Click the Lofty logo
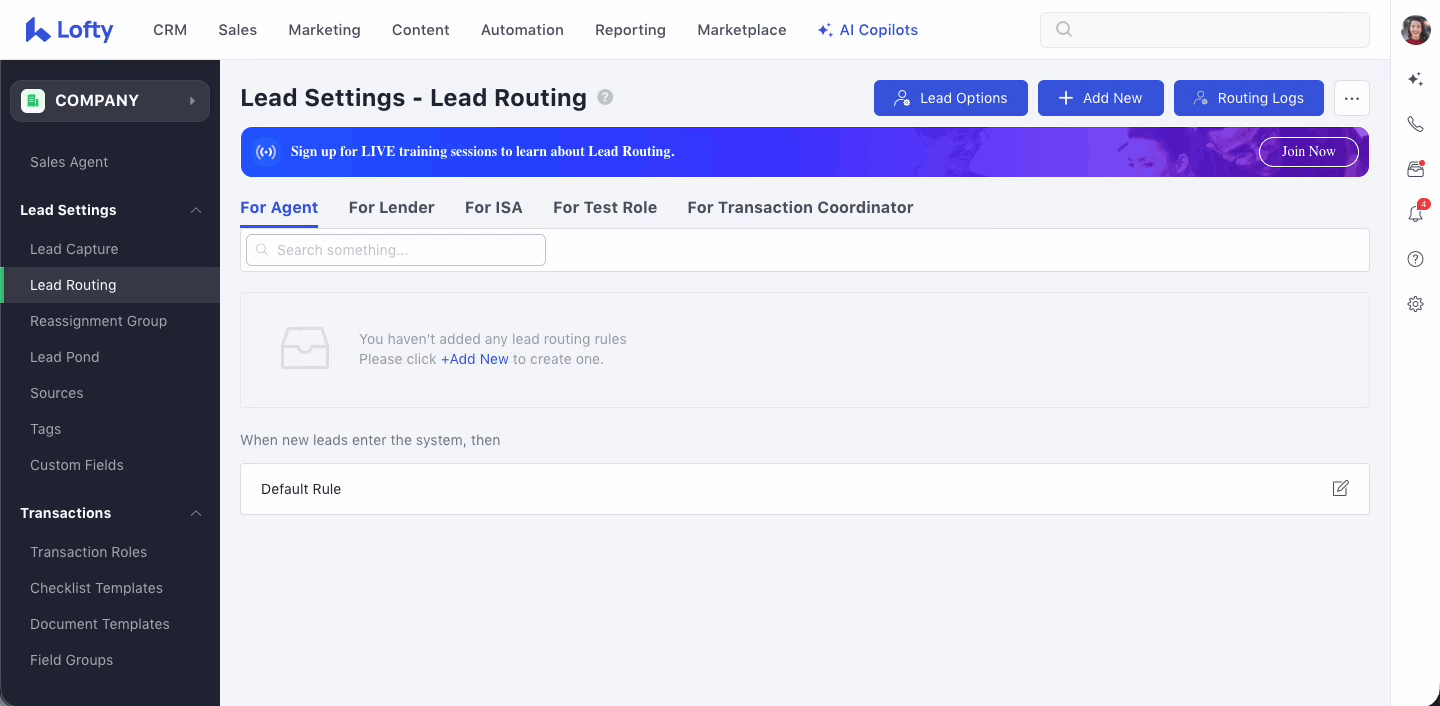The height and width of the screenshot is (706, 1440). (x=69, y=30)
